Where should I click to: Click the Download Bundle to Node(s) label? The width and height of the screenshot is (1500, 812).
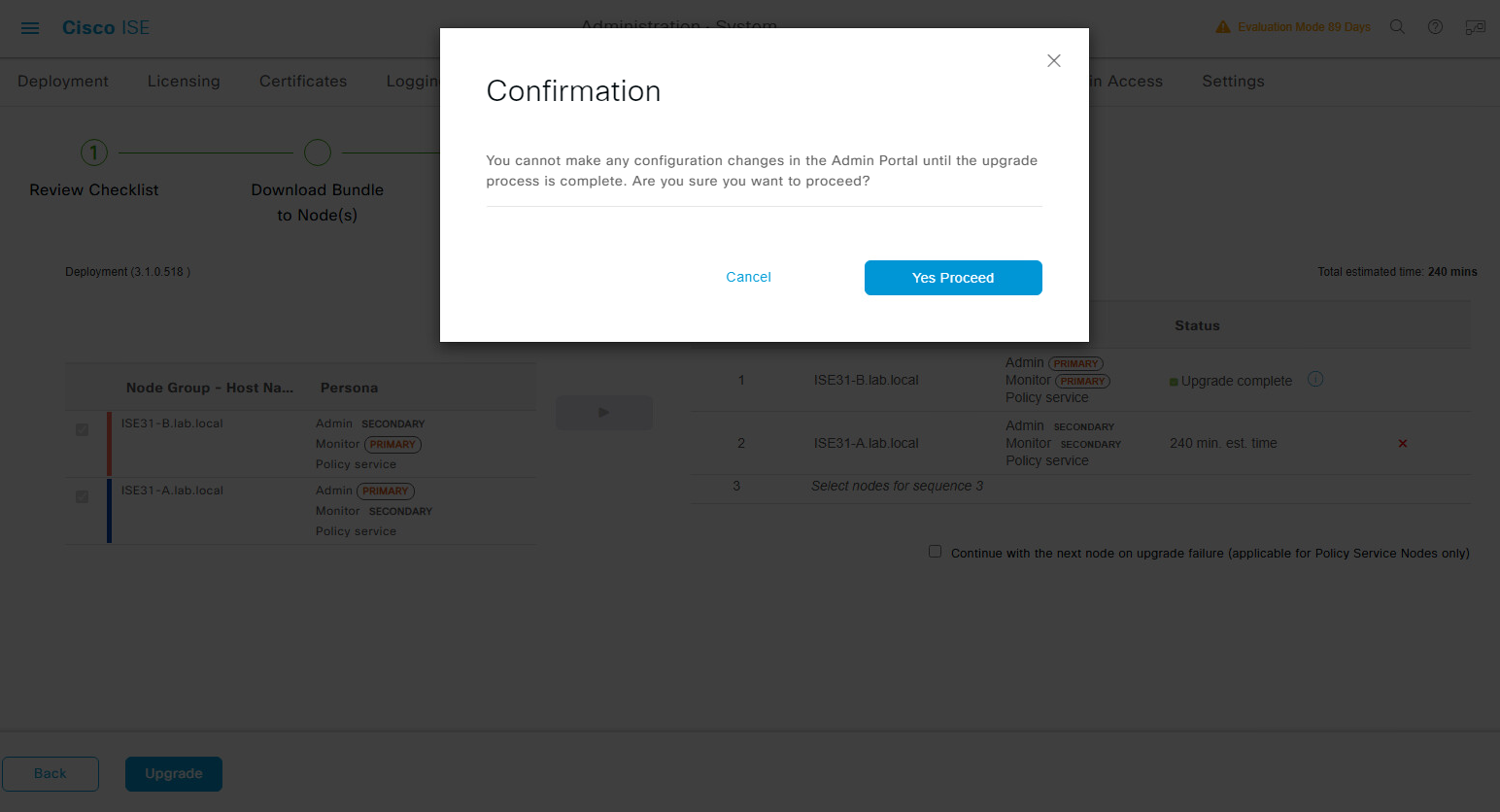[318, 203]
